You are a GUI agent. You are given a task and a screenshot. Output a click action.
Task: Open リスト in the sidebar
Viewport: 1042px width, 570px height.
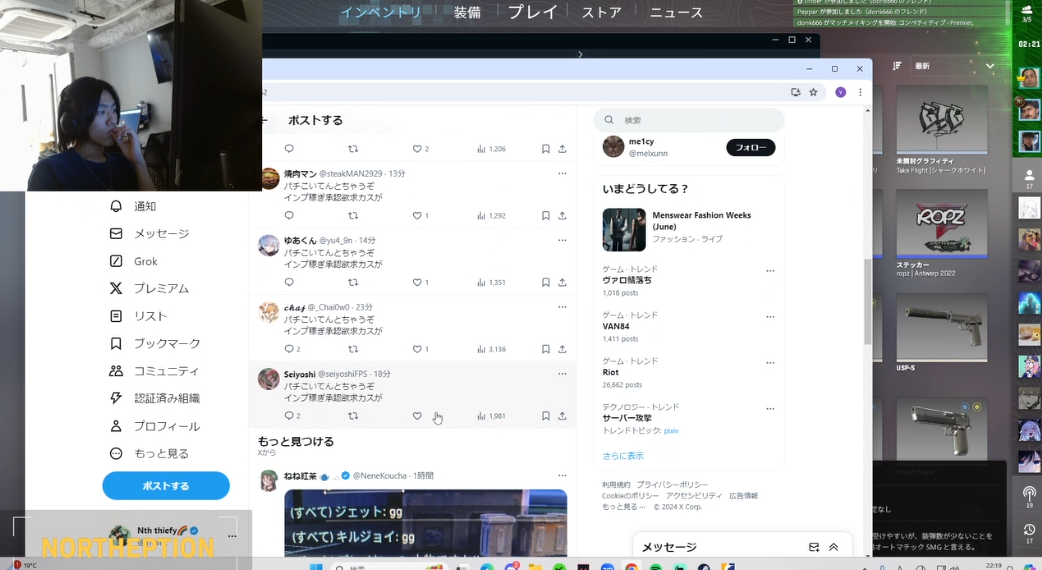pos(138,316)
